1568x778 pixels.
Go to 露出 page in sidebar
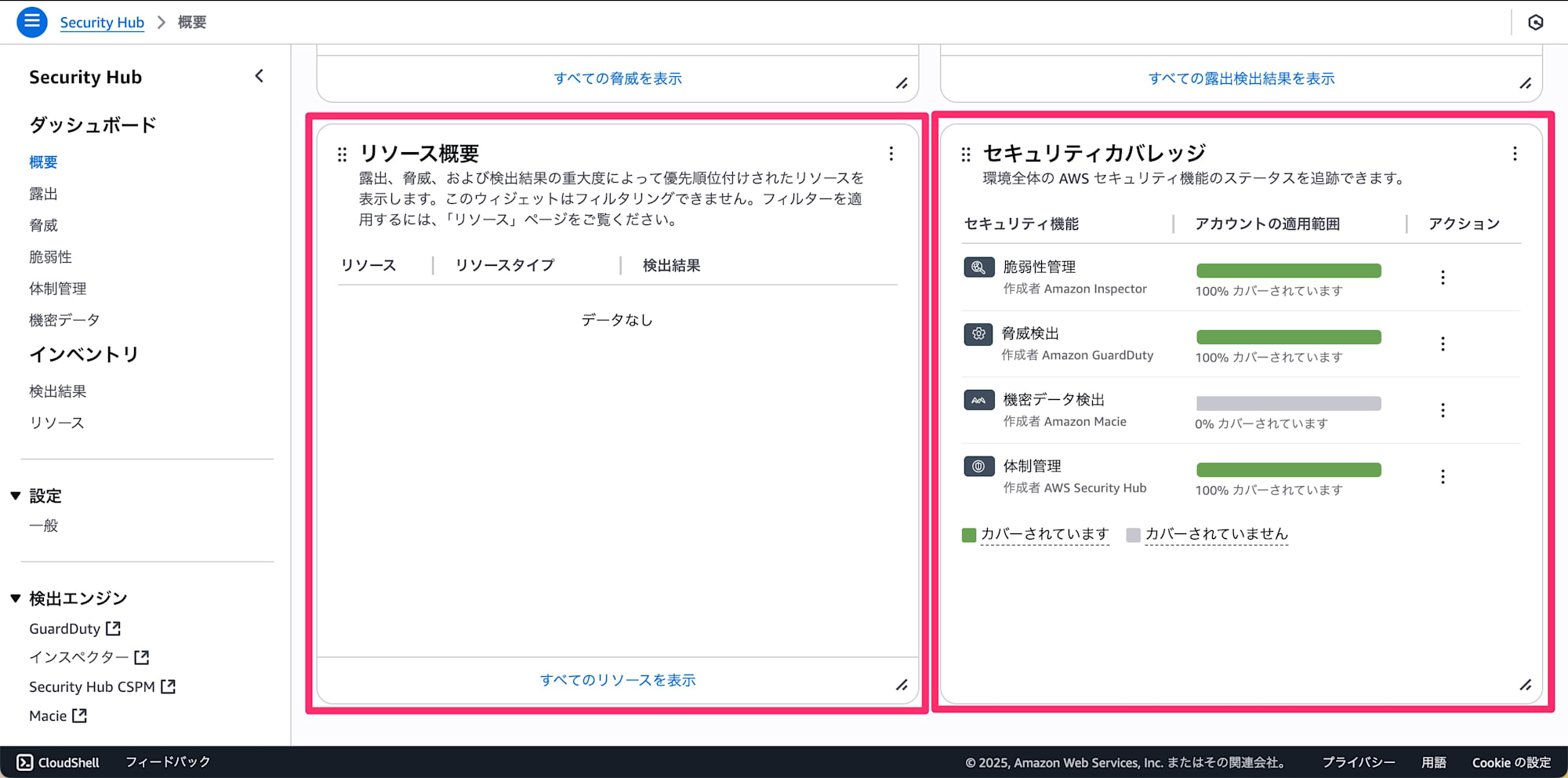coord(43,194)
